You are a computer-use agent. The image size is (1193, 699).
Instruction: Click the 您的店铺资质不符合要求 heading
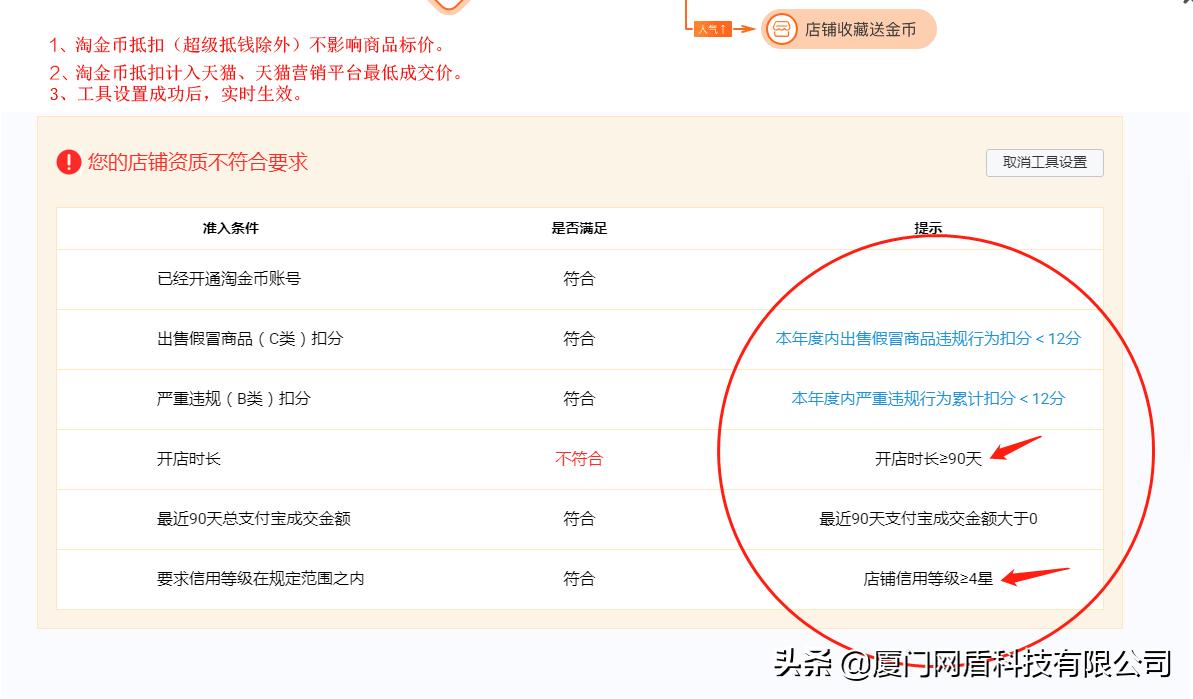pyautogui.click(x=197, y=163)
